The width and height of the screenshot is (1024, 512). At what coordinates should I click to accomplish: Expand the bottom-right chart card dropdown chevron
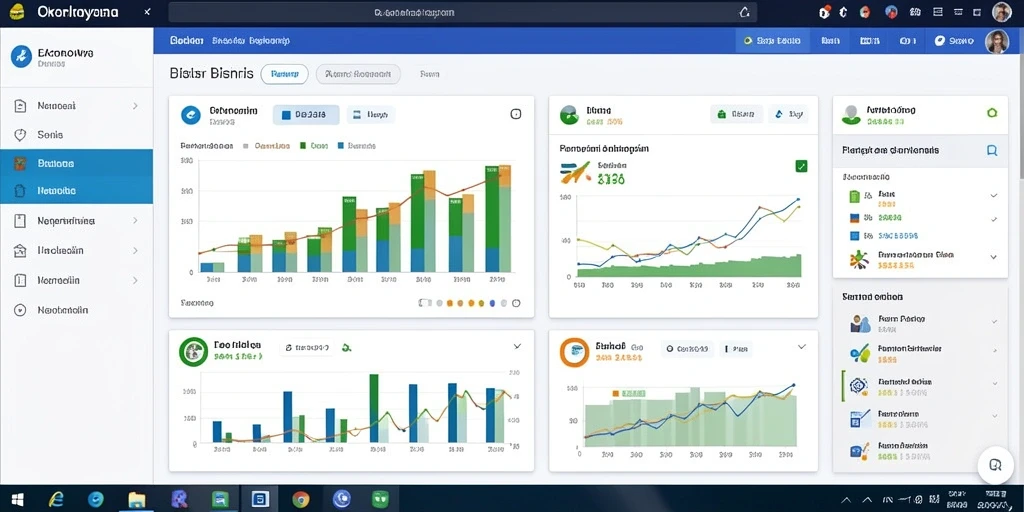pos(802,347)
